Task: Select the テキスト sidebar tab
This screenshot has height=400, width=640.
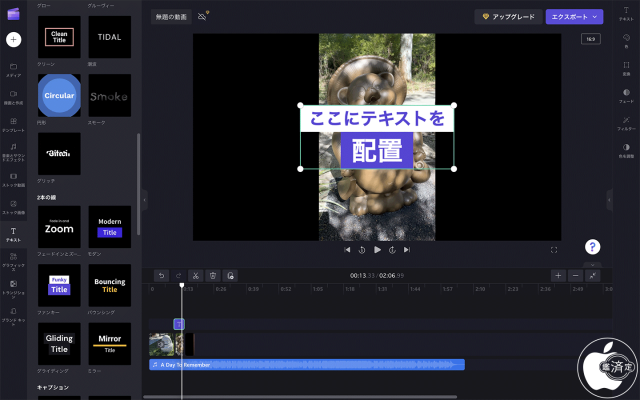Action: [13, 235]
